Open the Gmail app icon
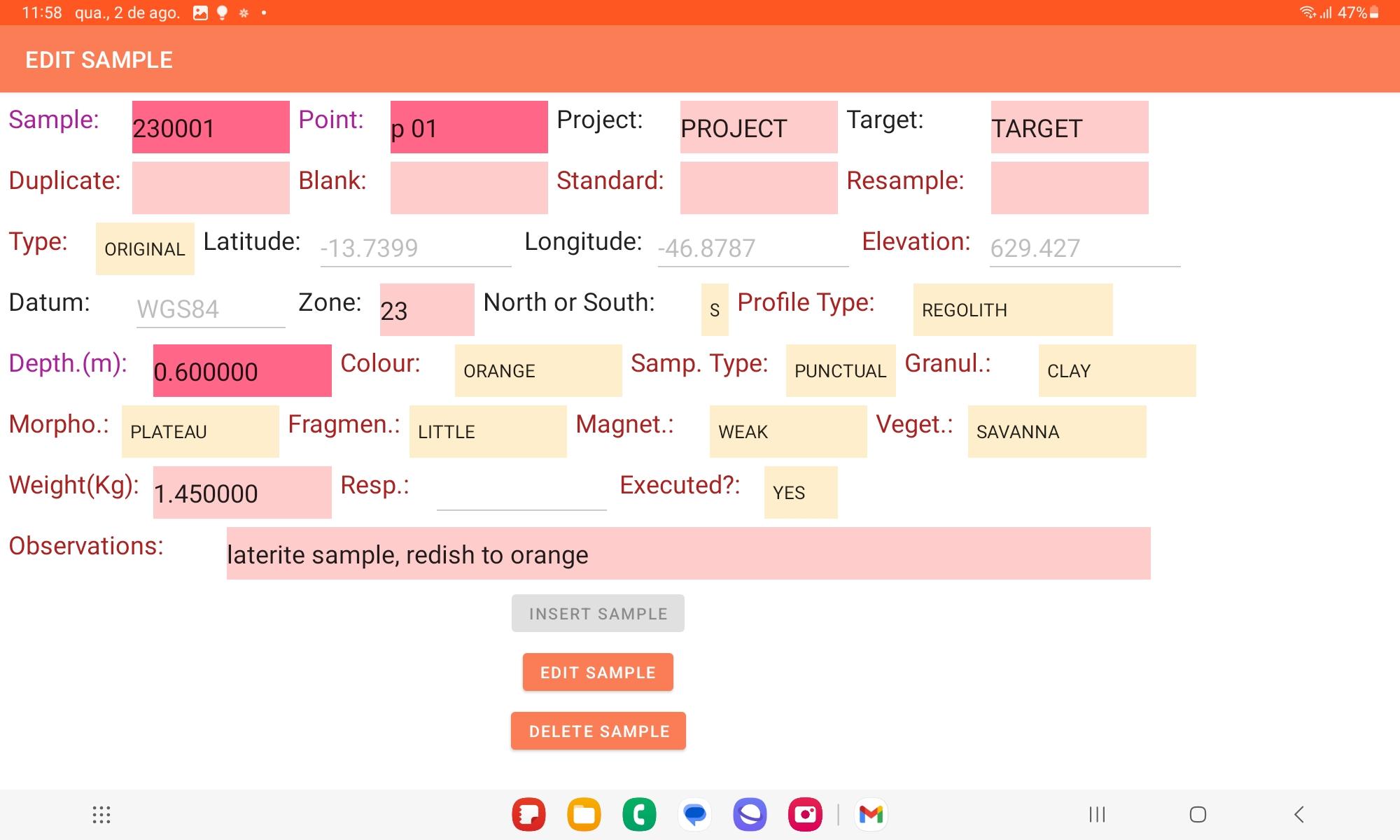 point(871,815)
